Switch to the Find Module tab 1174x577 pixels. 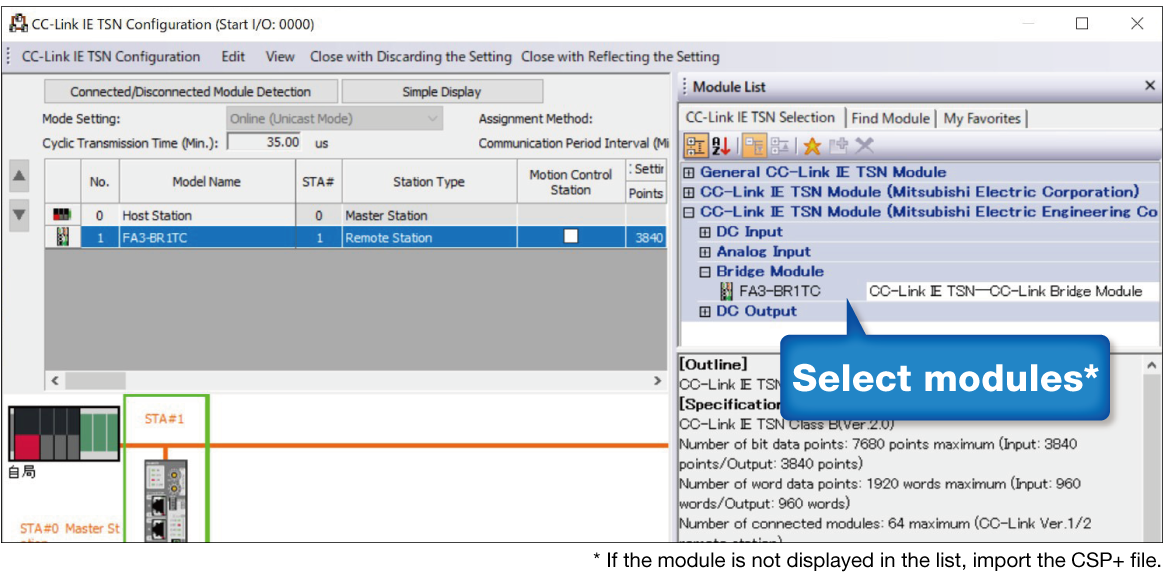[890, 118]
